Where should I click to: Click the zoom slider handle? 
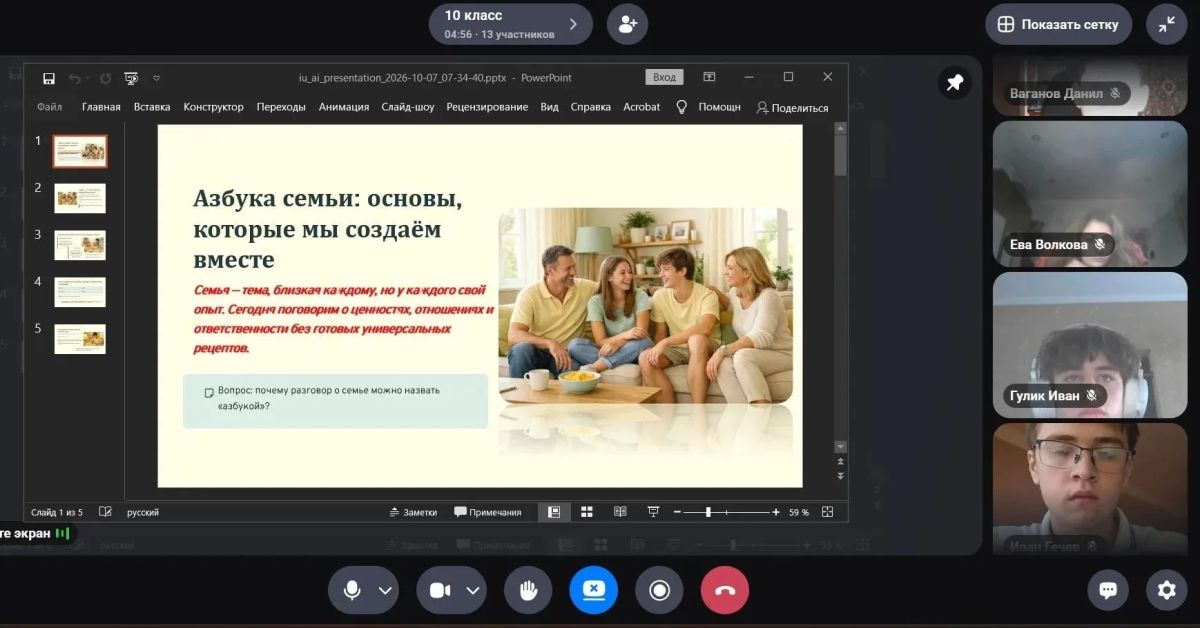[x=708, y=512]
